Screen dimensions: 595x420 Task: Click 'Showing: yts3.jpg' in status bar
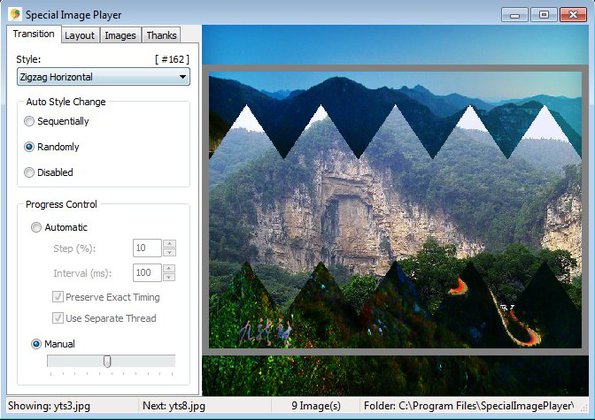[x=49, y=406]
